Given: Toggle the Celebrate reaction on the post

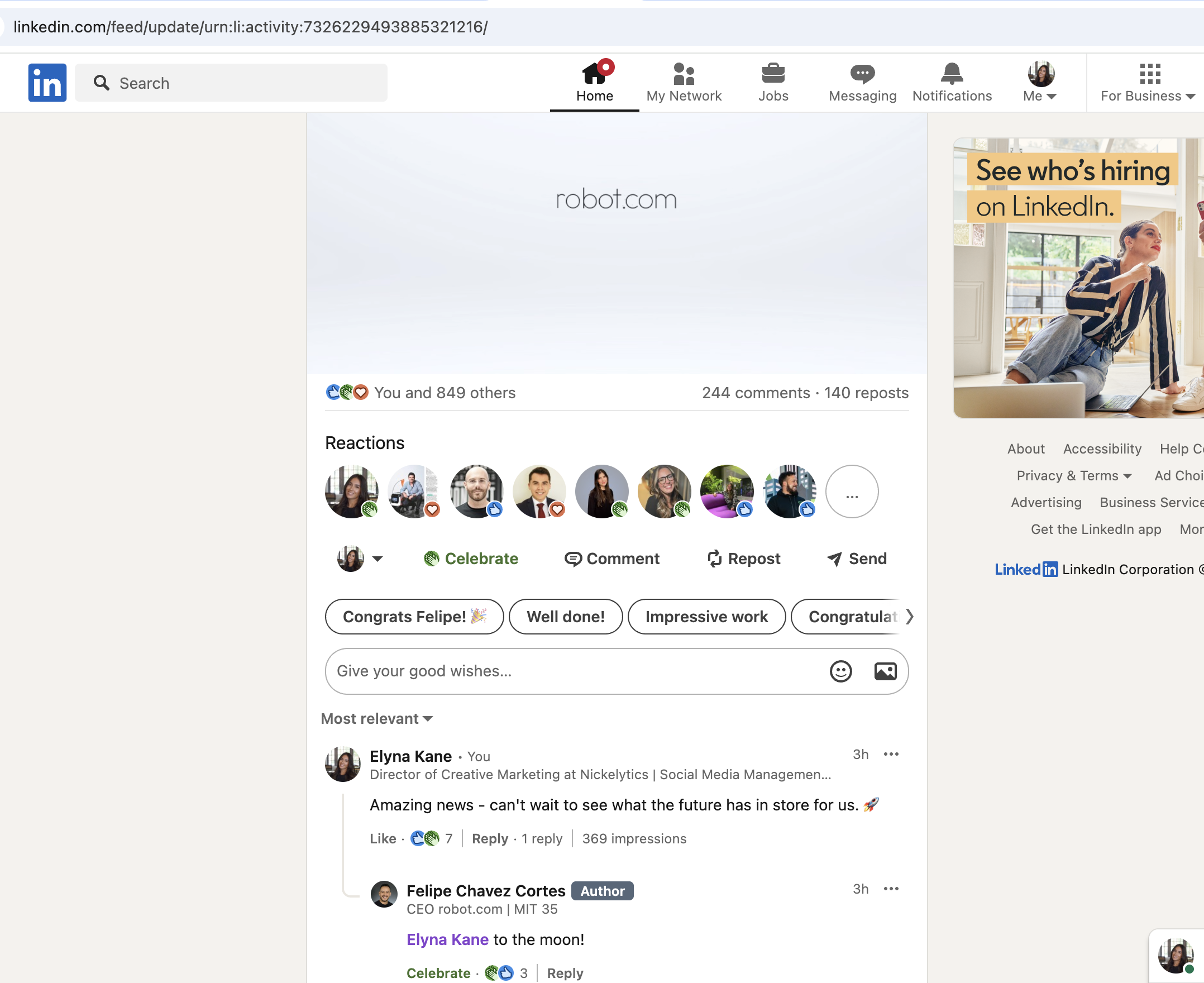Looking at the screenshot, I should (x=470, y=559).
